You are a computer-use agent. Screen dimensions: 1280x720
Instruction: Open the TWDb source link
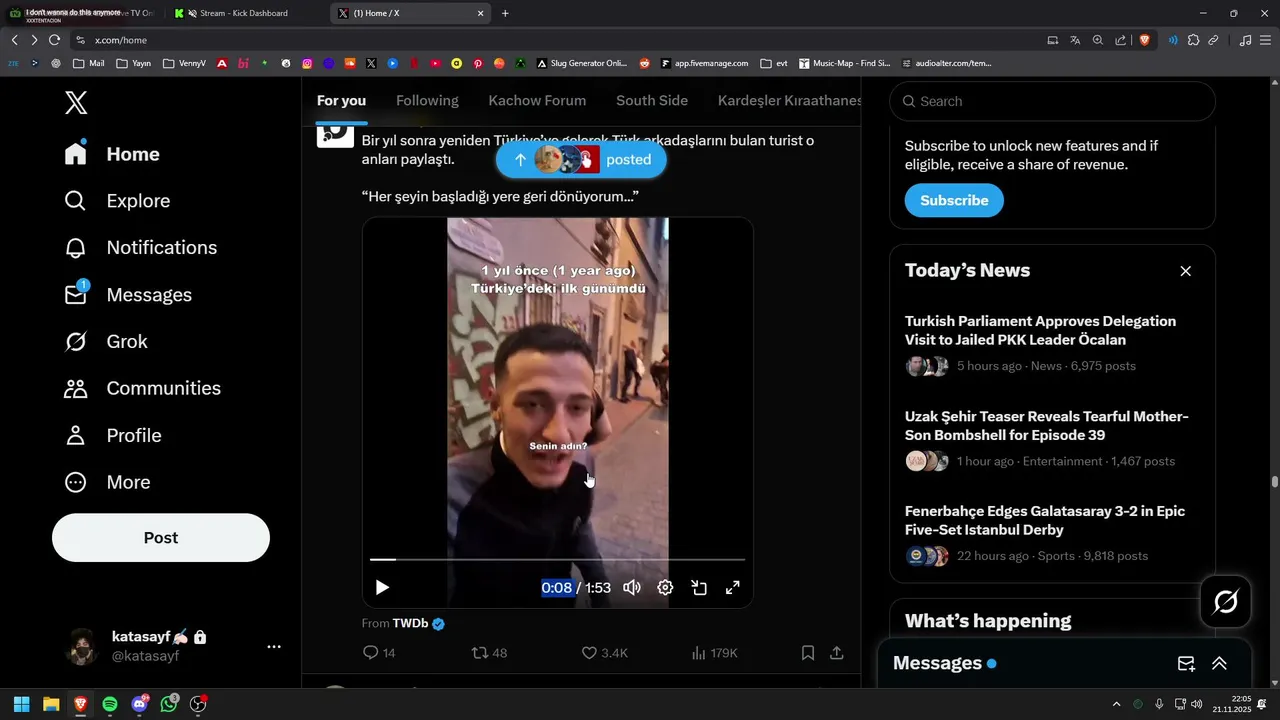[410, 624]
